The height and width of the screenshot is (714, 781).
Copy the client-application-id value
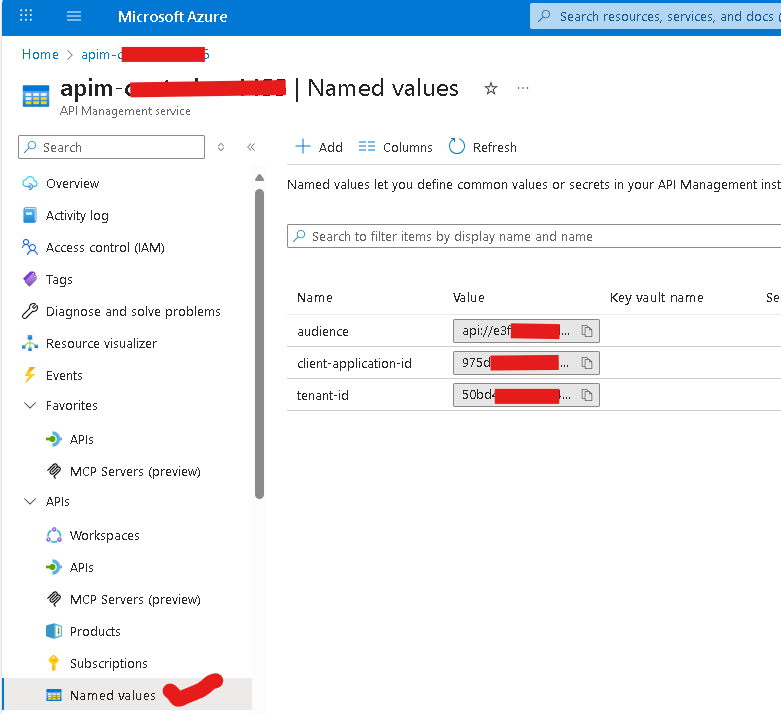click(x=587, y=363)
